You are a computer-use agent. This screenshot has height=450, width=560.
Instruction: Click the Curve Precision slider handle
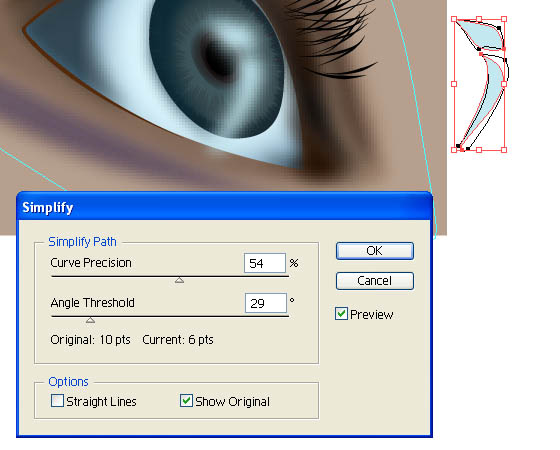point(179,280)
